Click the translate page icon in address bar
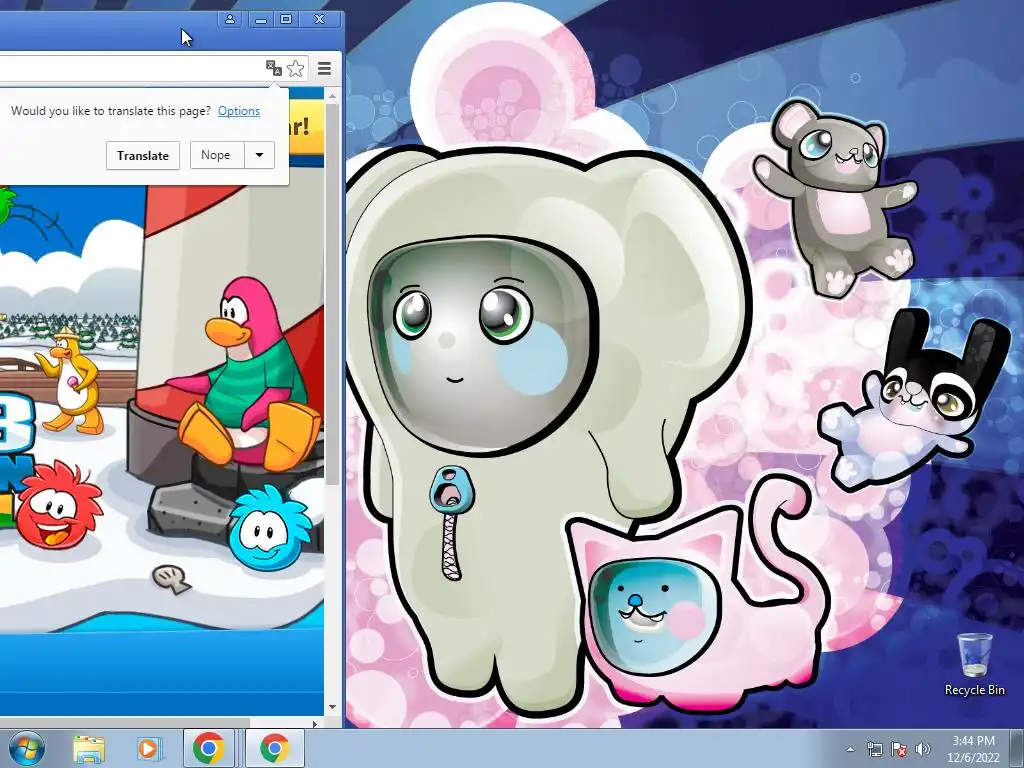Screen dimensions: 1024x768 [x=274, y=68]
